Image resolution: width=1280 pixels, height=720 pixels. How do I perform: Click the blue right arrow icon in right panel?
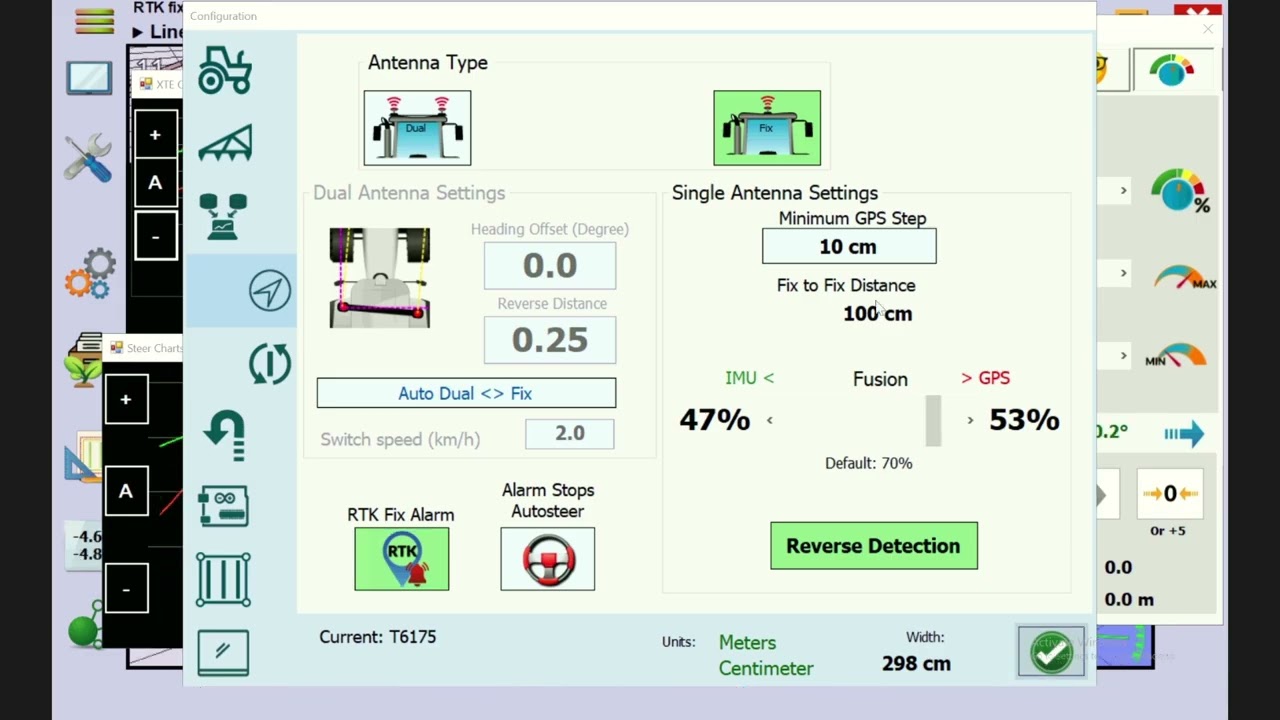[x=1184, y=433]
